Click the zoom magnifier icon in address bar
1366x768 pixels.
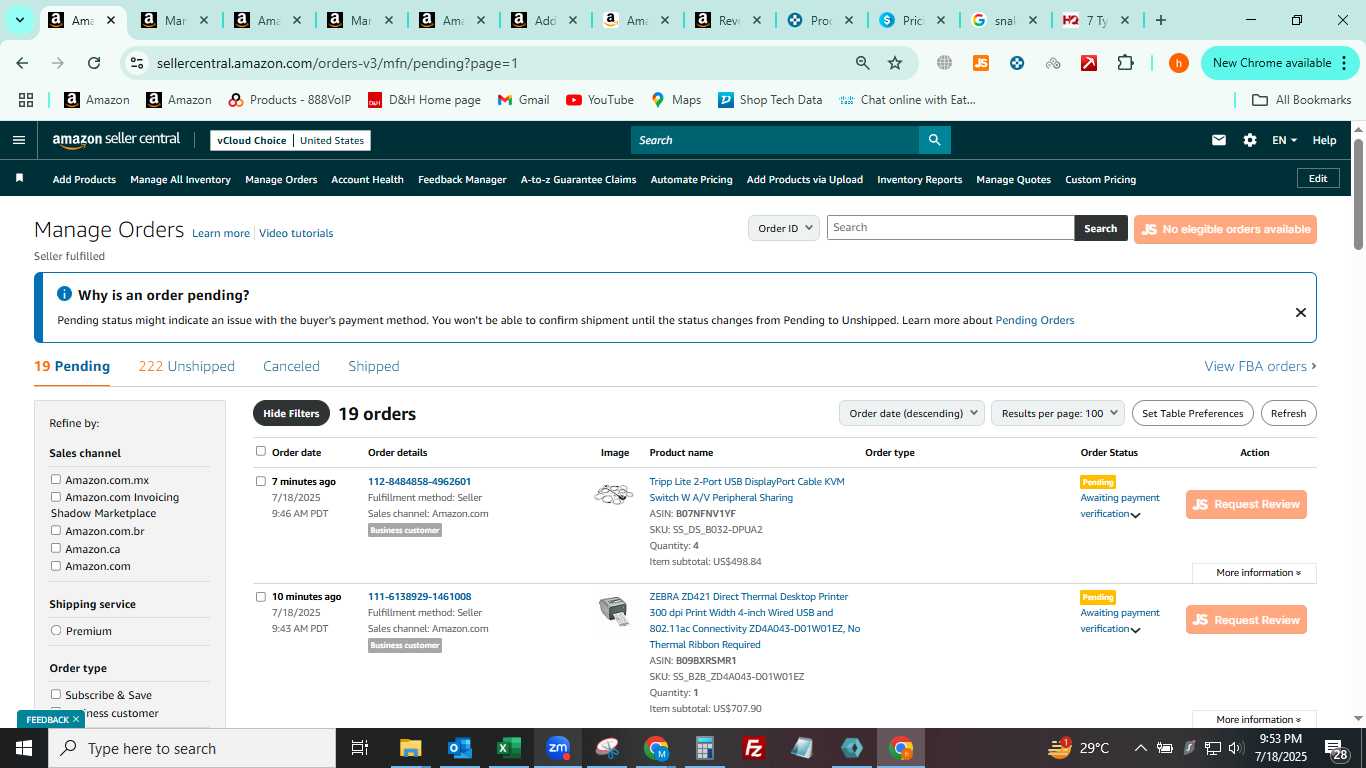862,63
